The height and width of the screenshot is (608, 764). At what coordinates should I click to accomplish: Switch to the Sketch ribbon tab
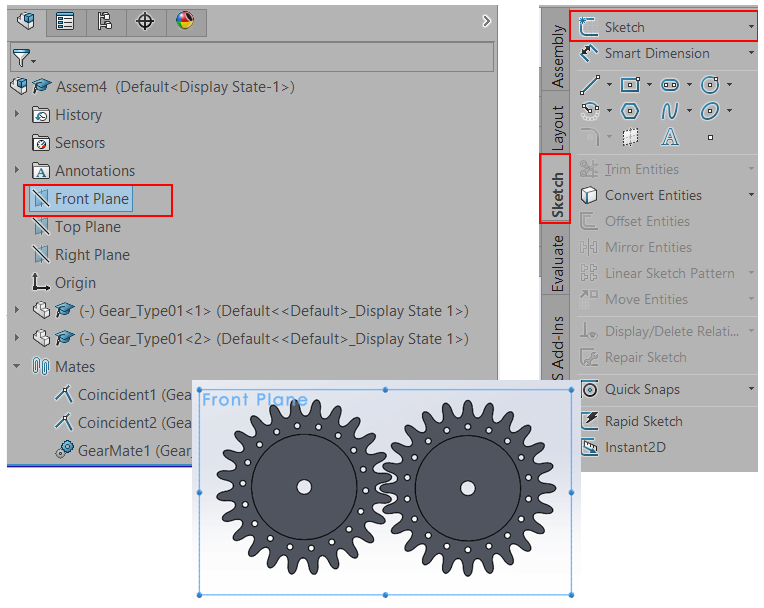pos(556,189)
